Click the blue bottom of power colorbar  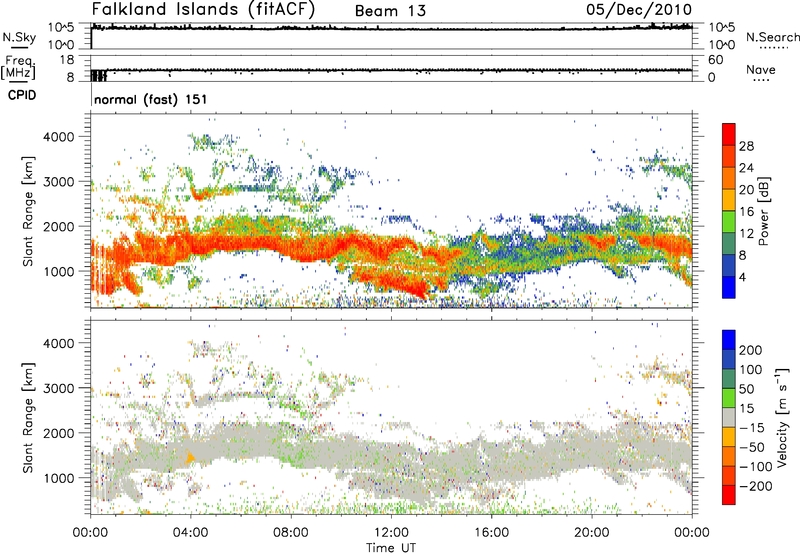pyautogui.click(x=729, y=287)
